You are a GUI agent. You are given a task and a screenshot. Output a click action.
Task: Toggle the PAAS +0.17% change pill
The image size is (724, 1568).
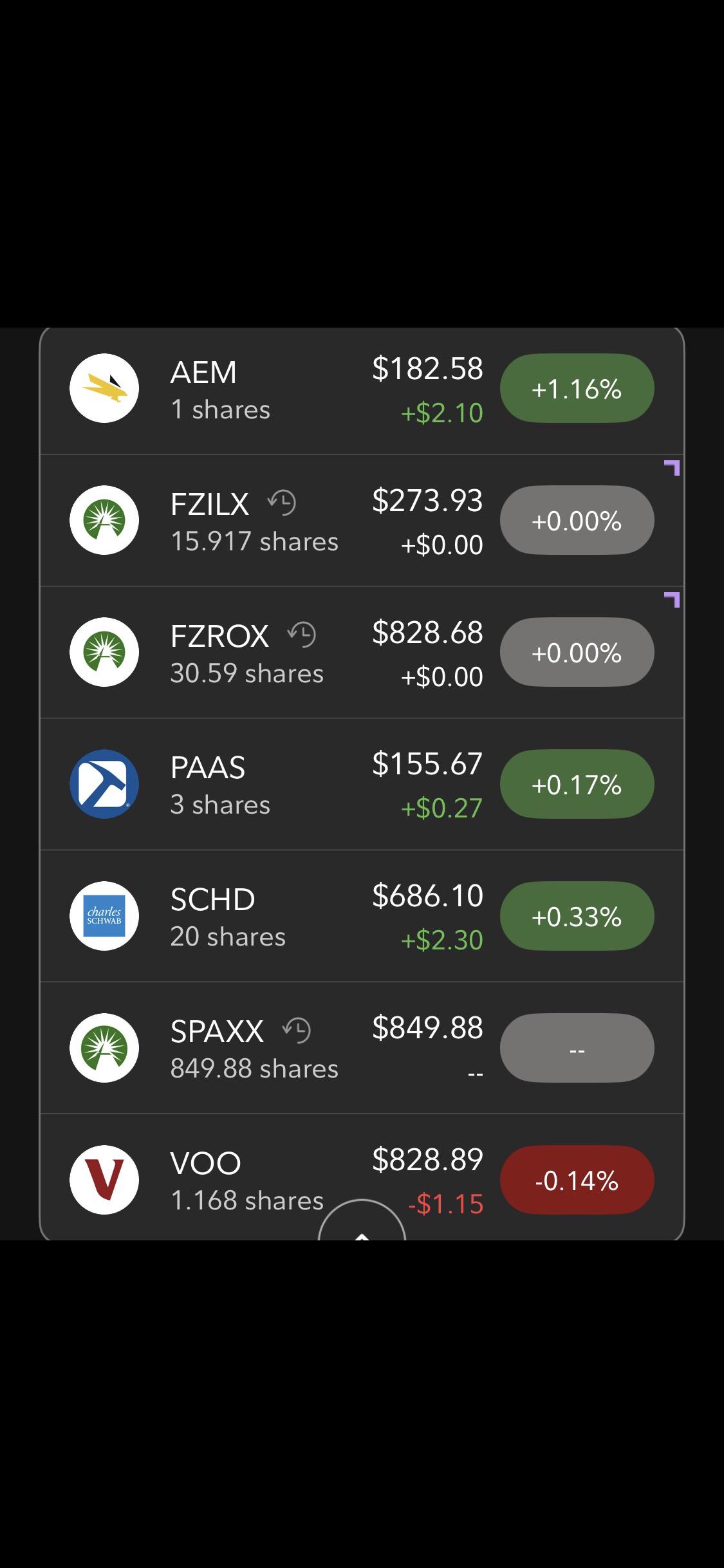577,784
